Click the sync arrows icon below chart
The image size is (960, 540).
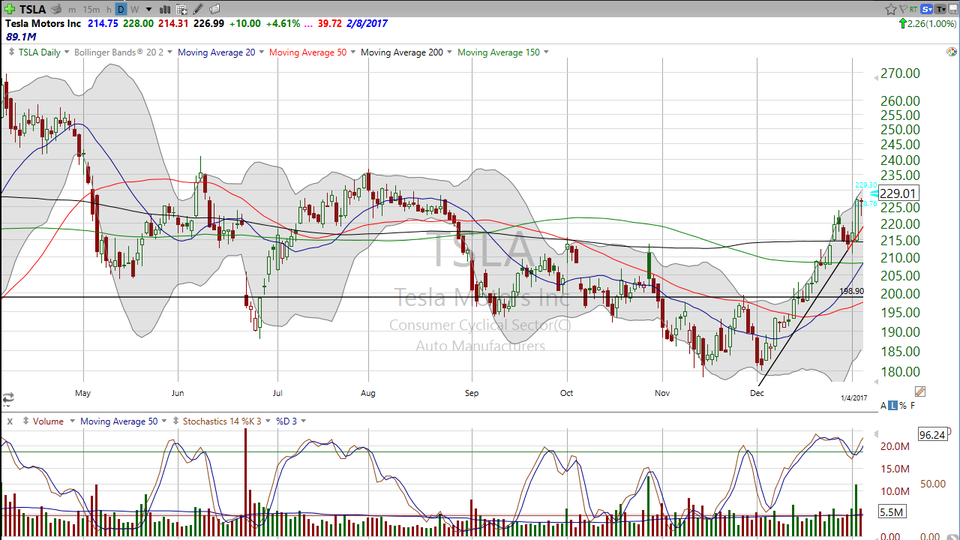8,399
